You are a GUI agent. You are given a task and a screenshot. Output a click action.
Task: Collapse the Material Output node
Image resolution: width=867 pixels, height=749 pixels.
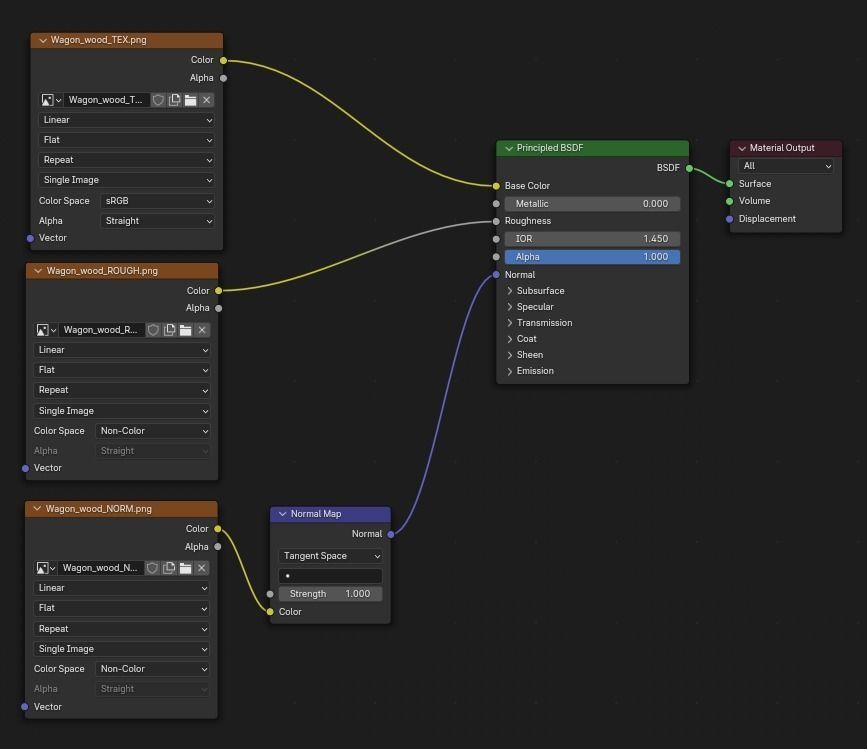click(x=742, y=148)
